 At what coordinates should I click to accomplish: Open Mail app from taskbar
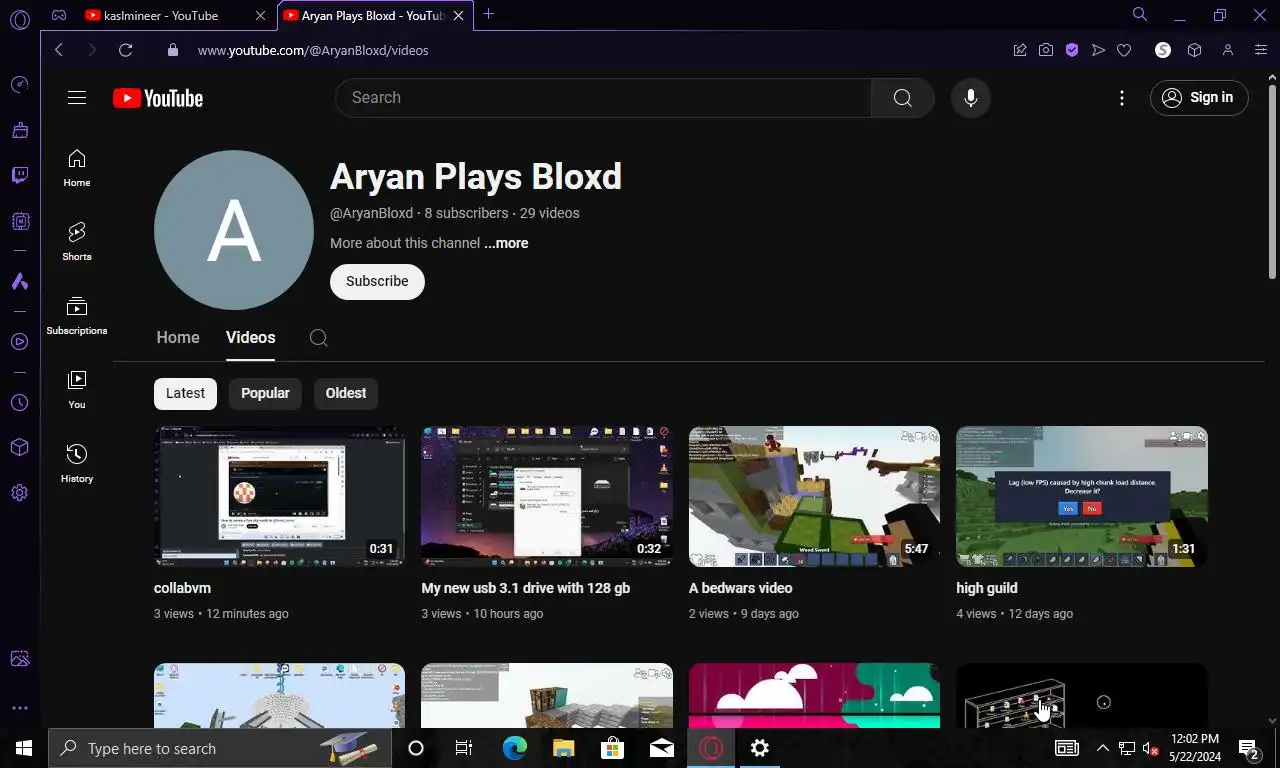click(x=662, y=748)
